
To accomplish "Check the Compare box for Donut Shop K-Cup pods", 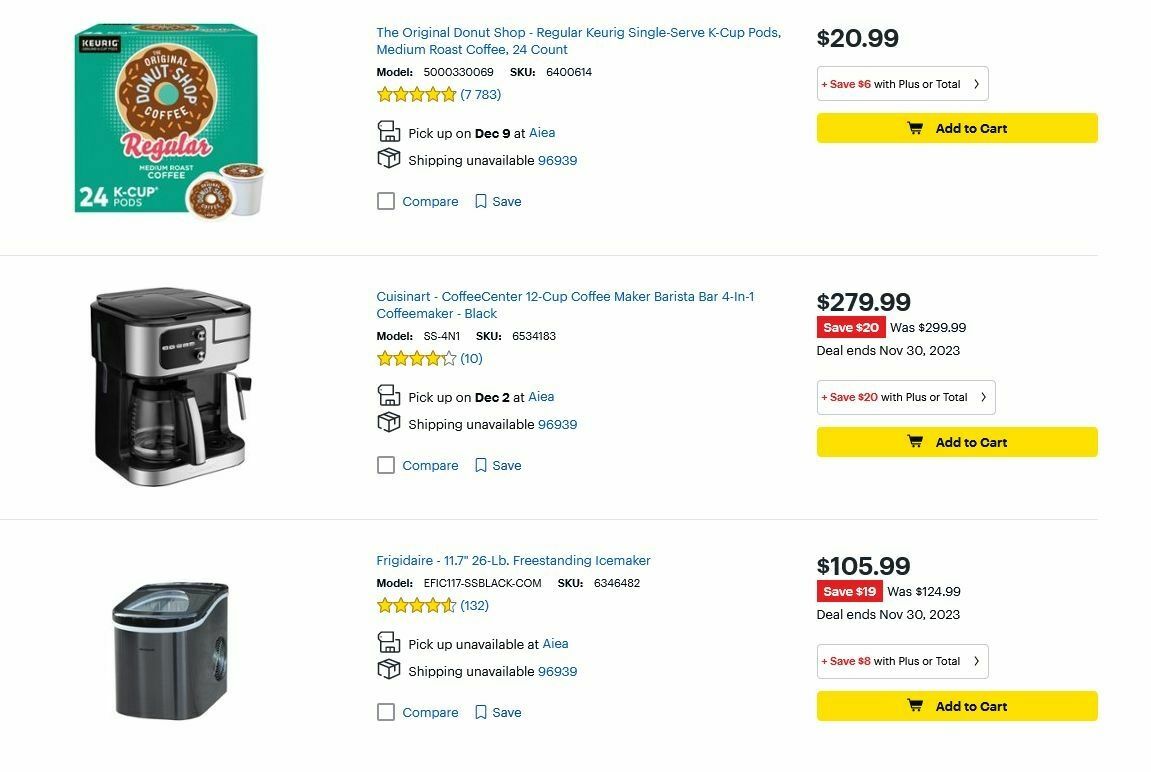I will (386, 201).
